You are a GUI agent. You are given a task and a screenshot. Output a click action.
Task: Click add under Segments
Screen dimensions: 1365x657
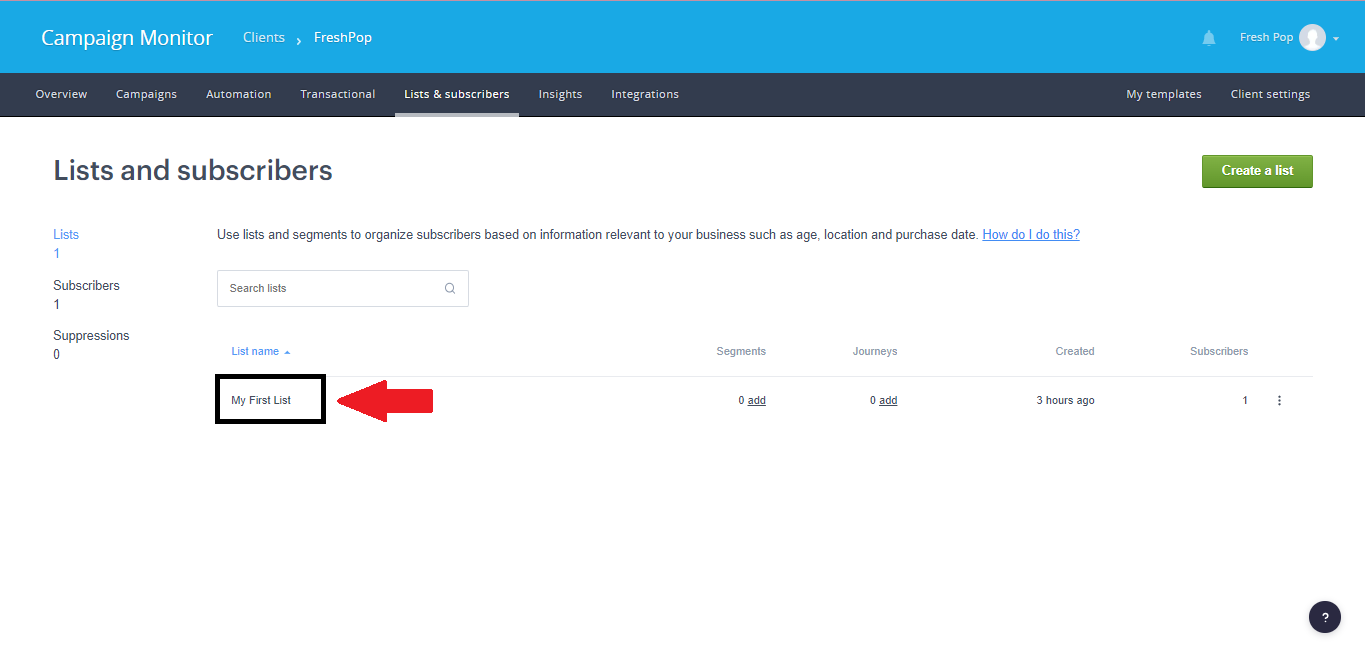tap(757, 400)
